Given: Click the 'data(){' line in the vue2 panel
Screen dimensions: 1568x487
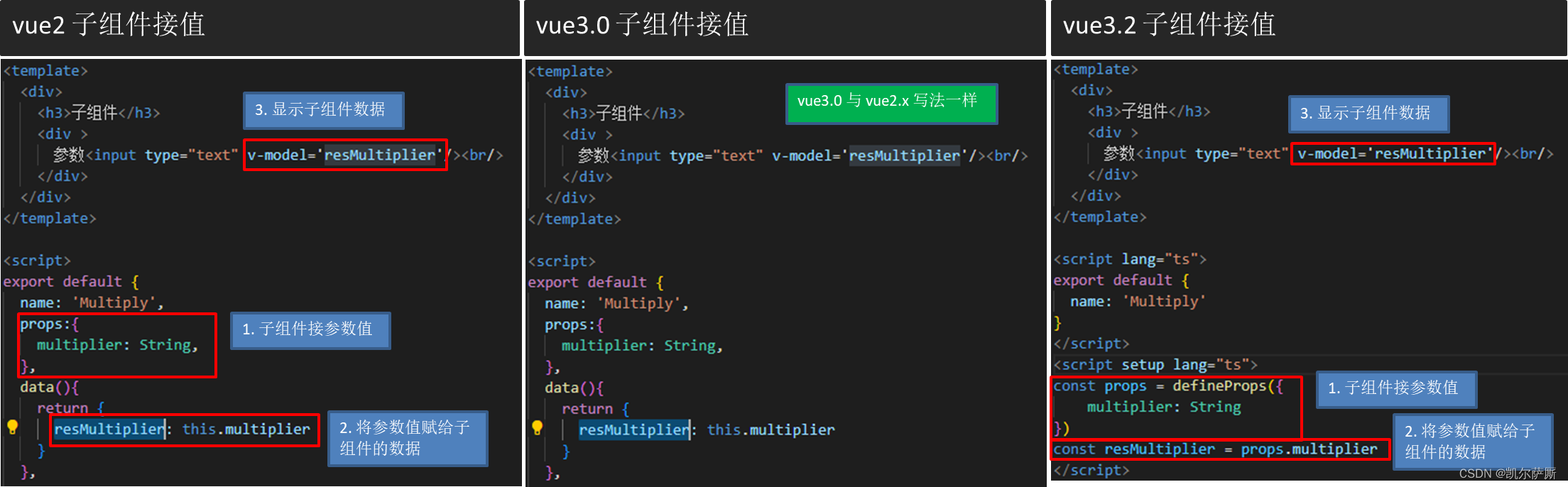Looking at the screenshot, I should click(50, 388).
